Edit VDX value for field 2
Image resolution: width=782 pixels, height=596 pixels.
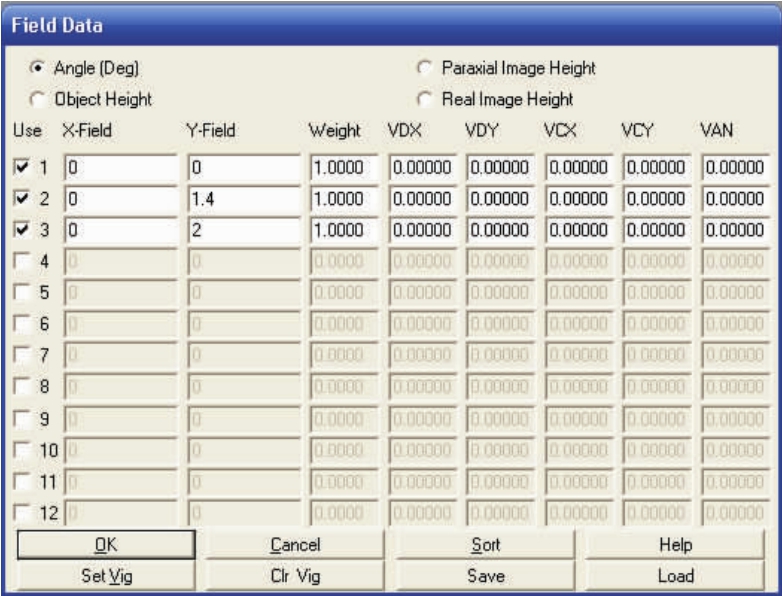tap(422, 199)
